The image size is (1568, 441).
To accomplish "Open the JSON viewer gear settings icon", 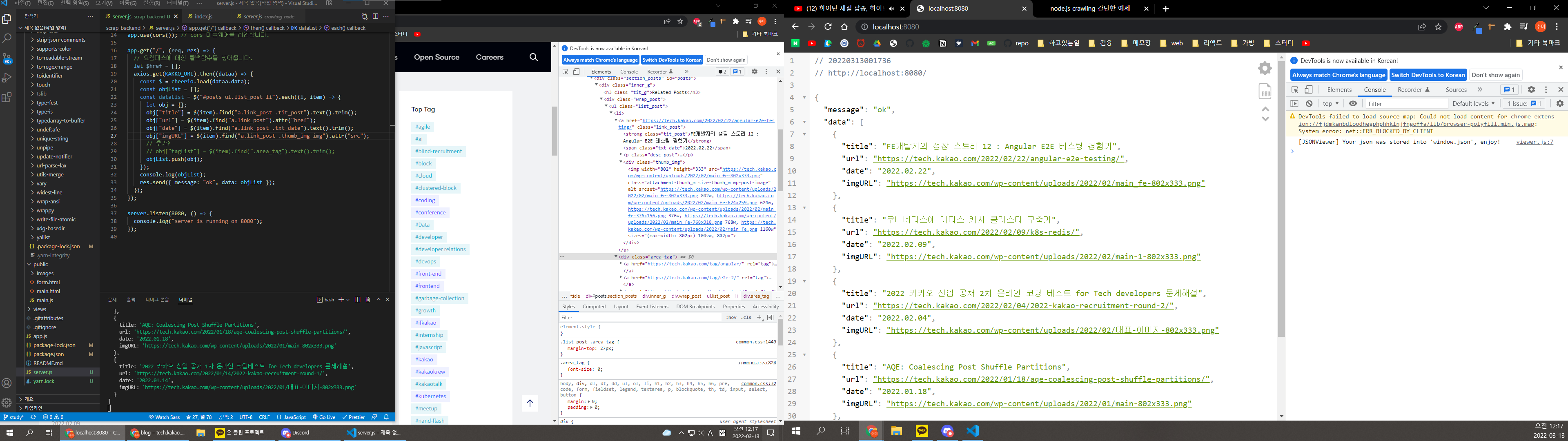I will point(1265,68).
